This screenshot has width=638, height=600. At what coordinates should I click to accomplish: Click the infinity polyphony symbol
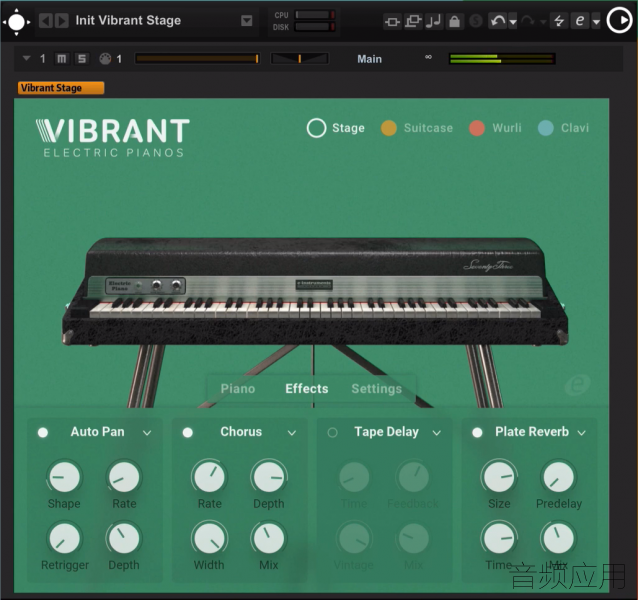coord(428,57)
